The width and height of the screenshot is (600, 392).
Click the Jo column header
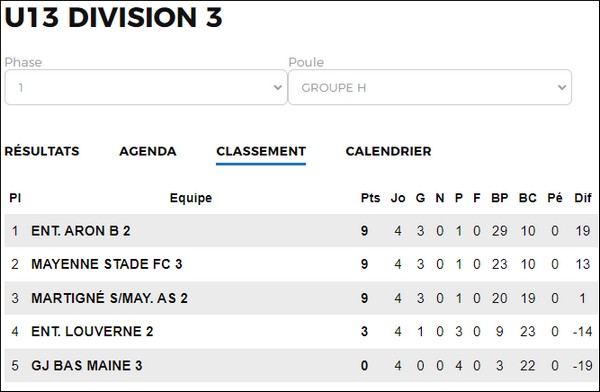click(x=398, y=198)
